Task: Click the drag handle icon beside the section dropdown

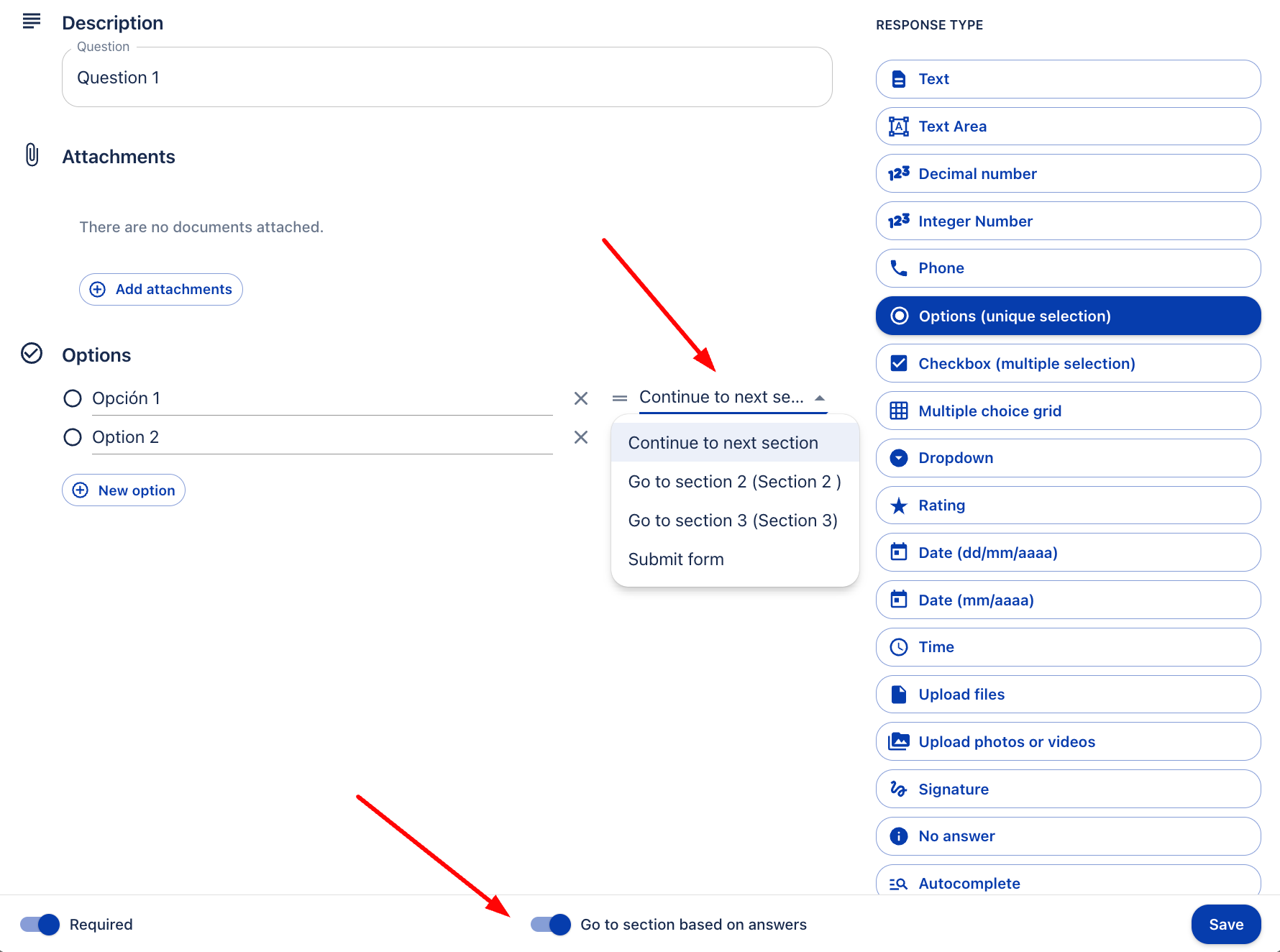Action: coord(619,398)
